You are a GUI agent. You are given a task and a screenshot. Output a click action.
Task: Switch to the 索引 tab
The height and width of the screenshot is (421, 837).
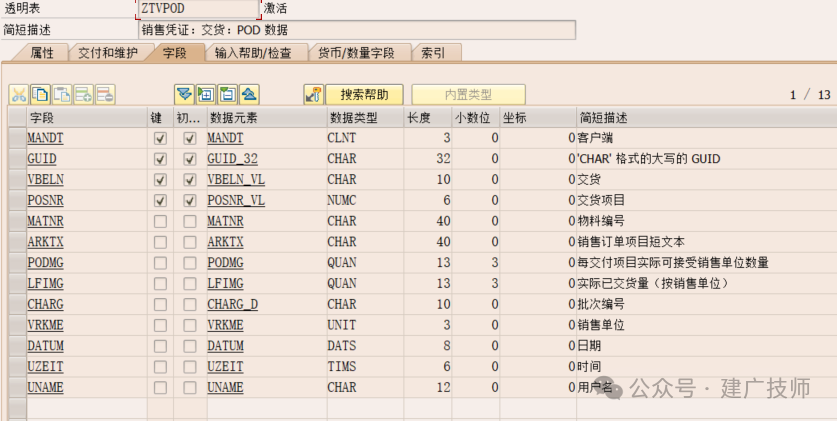pyautogui.click(x=433, y=53)
